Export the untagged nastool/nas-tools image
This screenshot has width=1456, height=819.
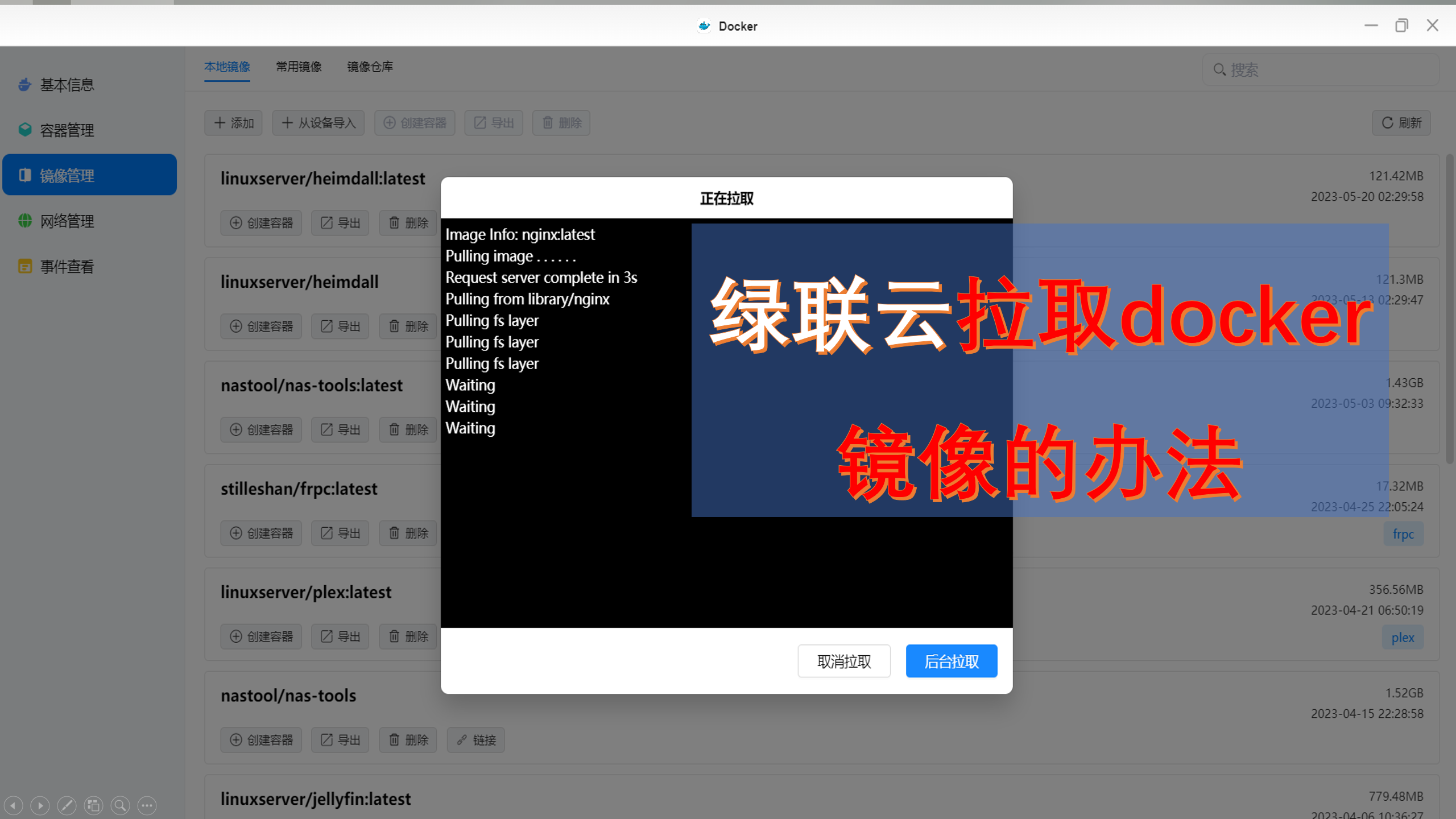[x=340, y=741]
